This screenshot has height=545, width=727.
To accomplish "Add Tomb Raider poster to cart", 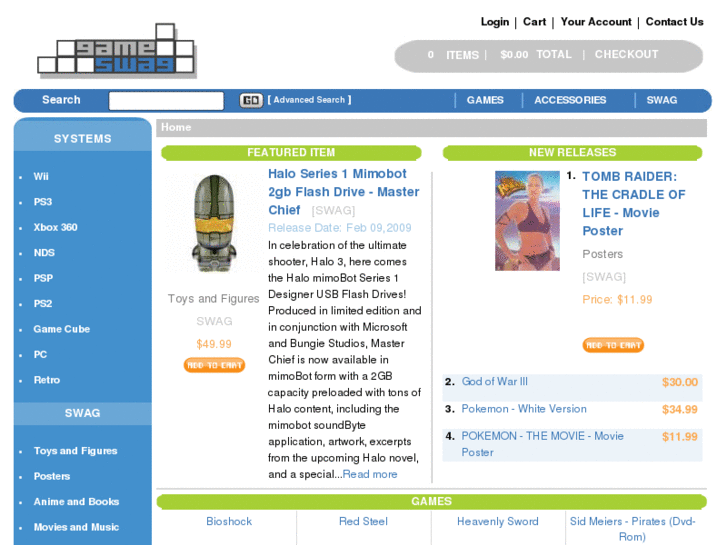I will tap(613, 345).
